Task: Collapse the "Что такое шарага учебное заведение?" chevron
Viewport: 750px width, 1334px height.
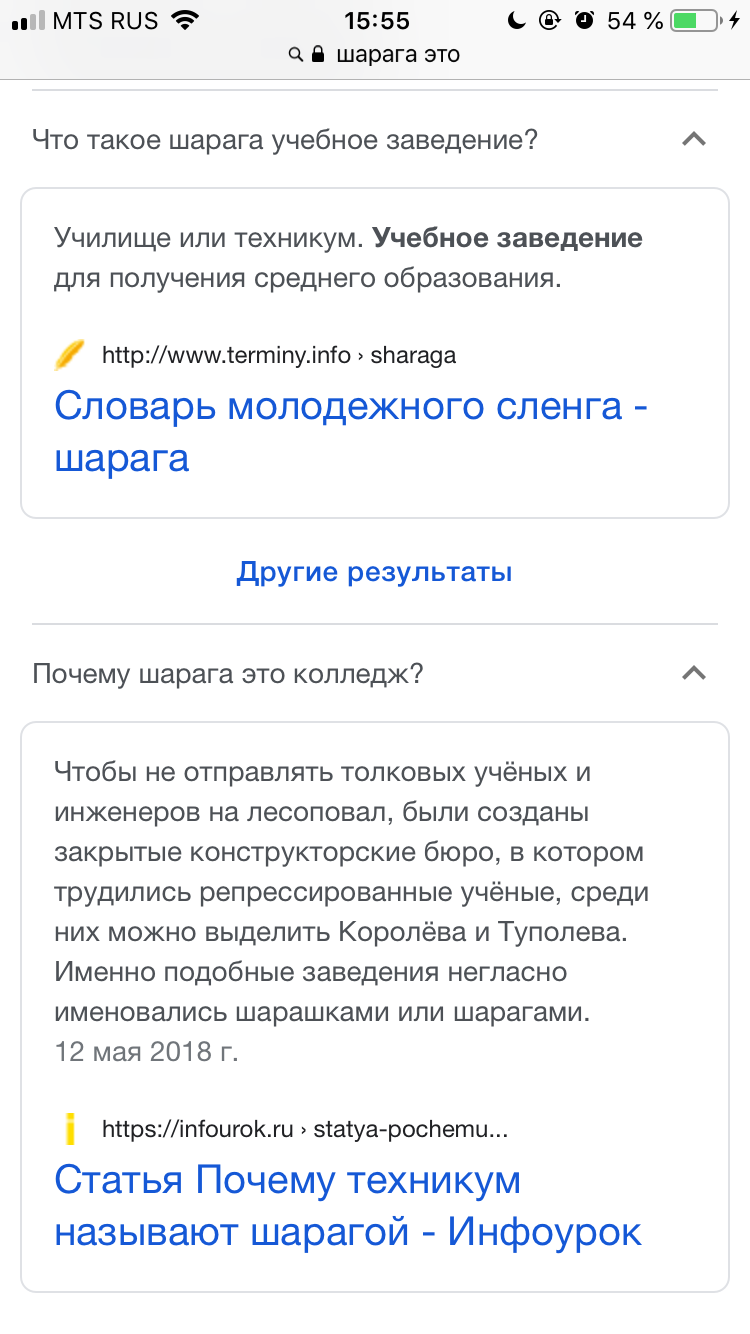Action: [x=694, y=140]
